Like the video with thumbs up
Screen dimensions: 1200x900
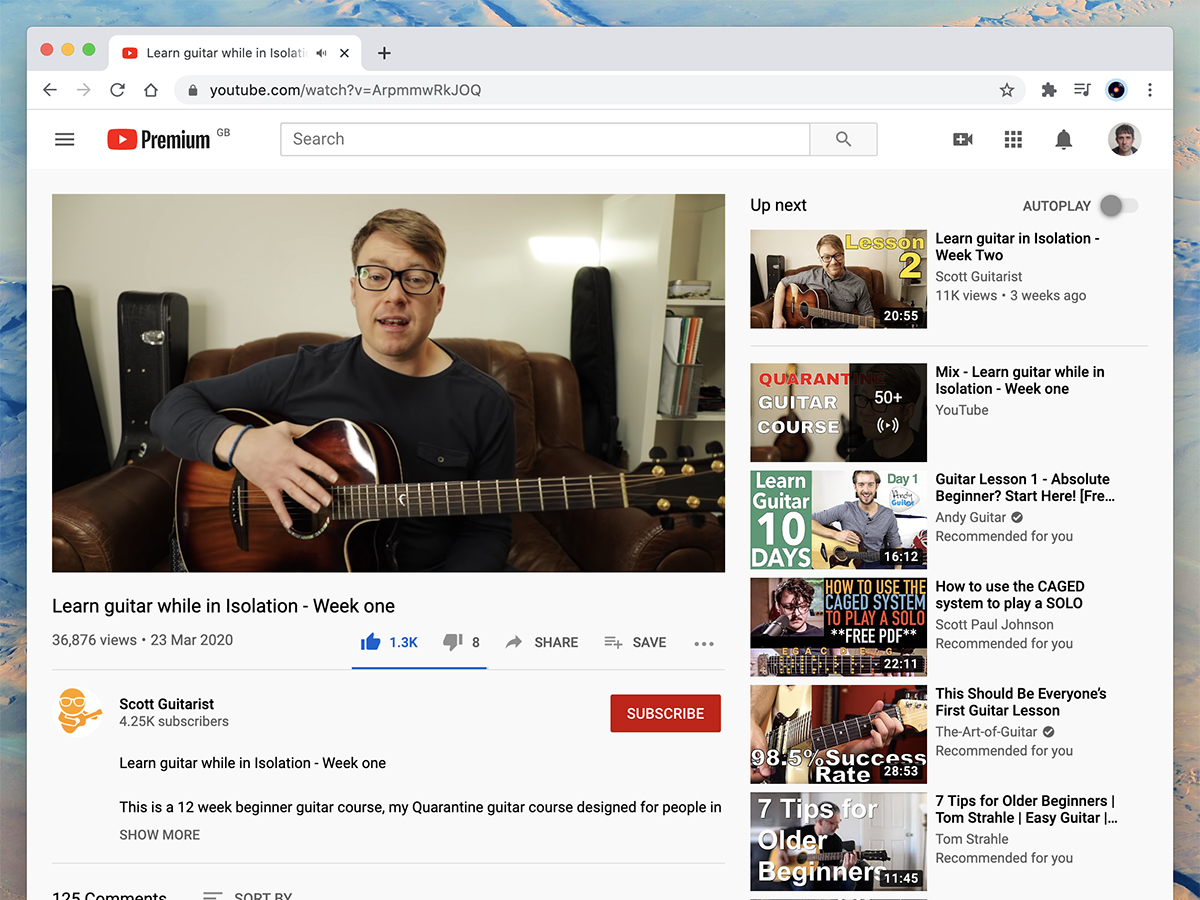point(371,642)
